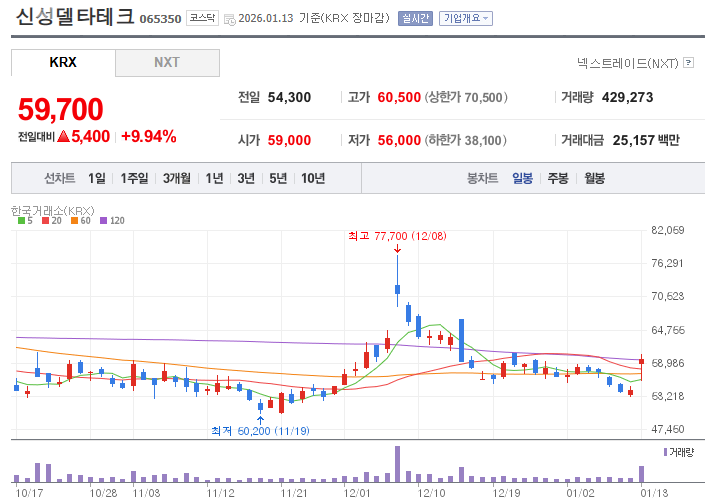
Task: Select the 일봉 daily candle chart
Action: click(x=522, y=179)
